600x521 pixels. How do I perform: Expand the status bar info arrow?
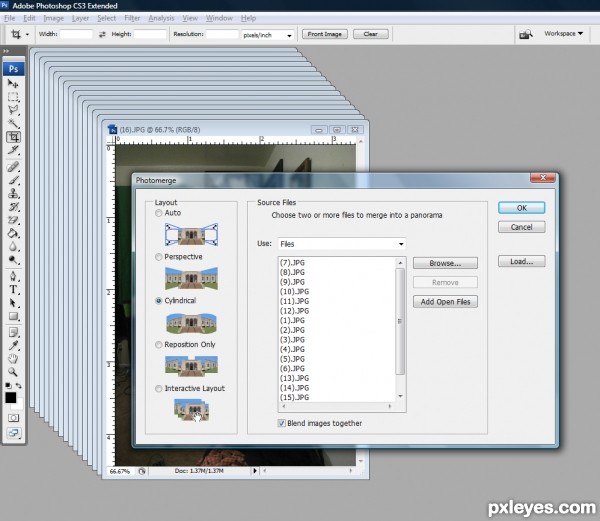(254, 471)
